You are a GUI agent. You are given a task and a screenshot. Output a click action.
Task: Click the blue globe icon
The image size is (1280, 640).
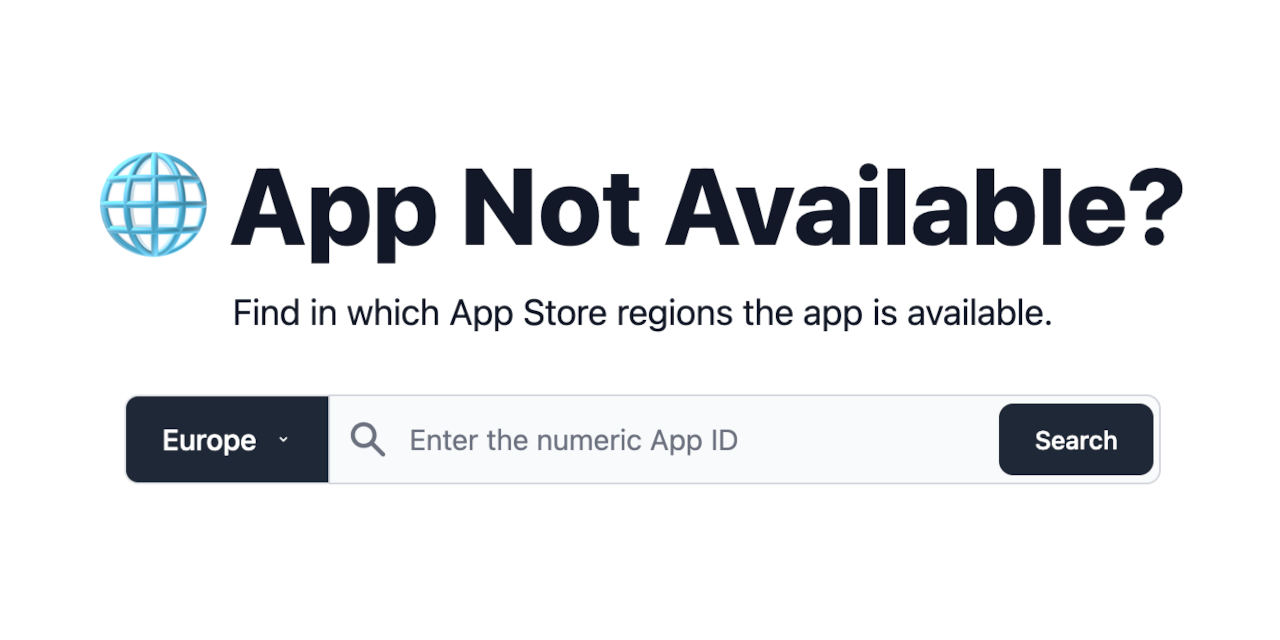tap(153, 204)
